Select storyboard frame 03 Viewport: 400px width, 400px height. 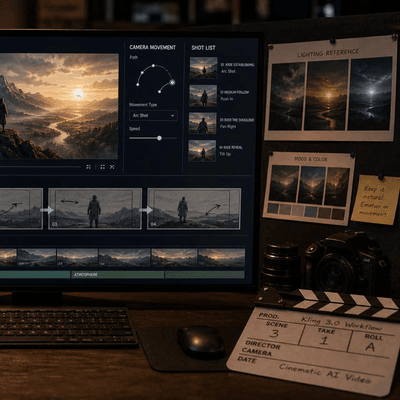95,209
